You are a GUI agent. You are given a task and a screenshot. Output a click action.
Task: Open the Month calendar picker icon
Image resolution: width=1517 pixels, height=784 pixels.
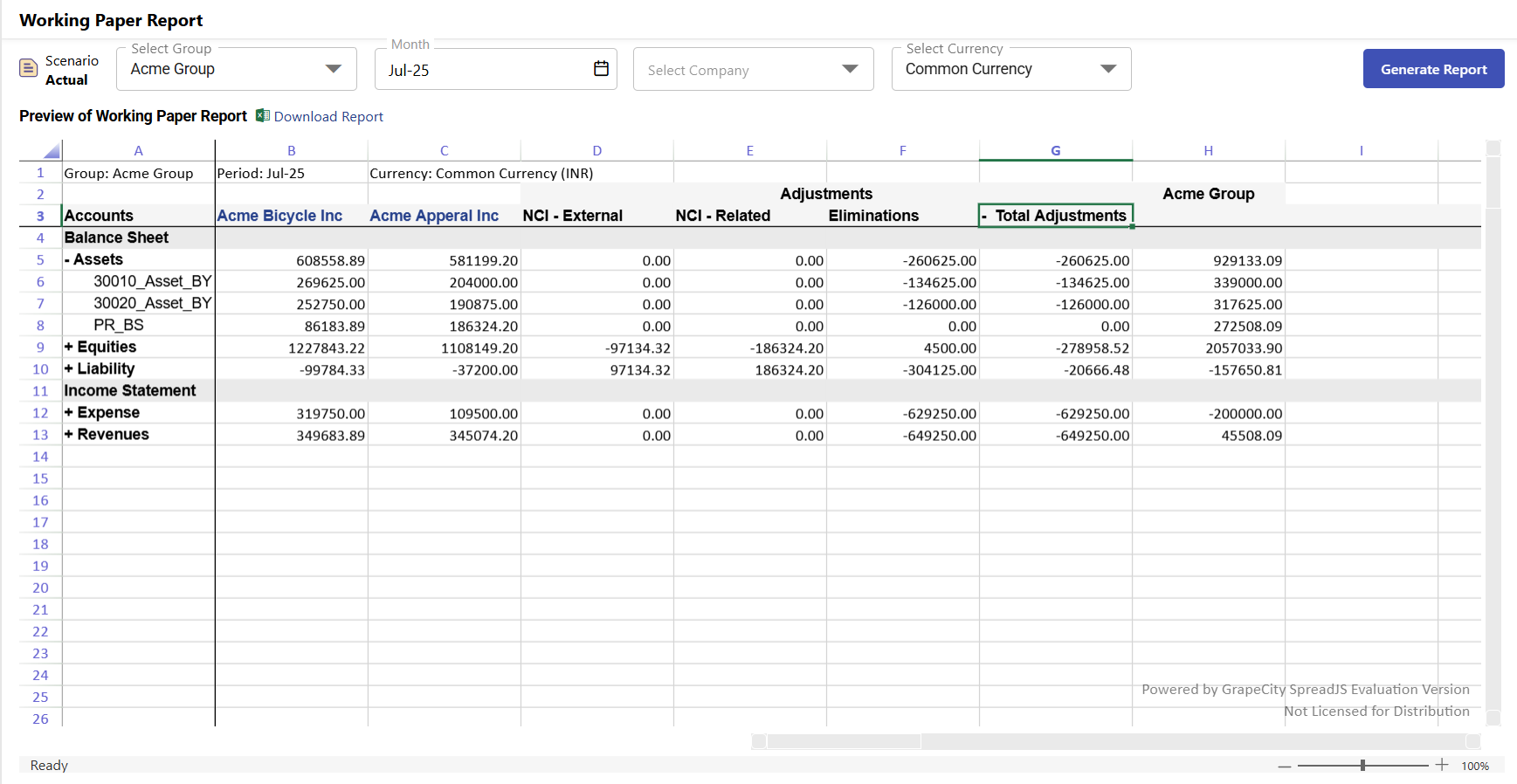click(601, 68)
